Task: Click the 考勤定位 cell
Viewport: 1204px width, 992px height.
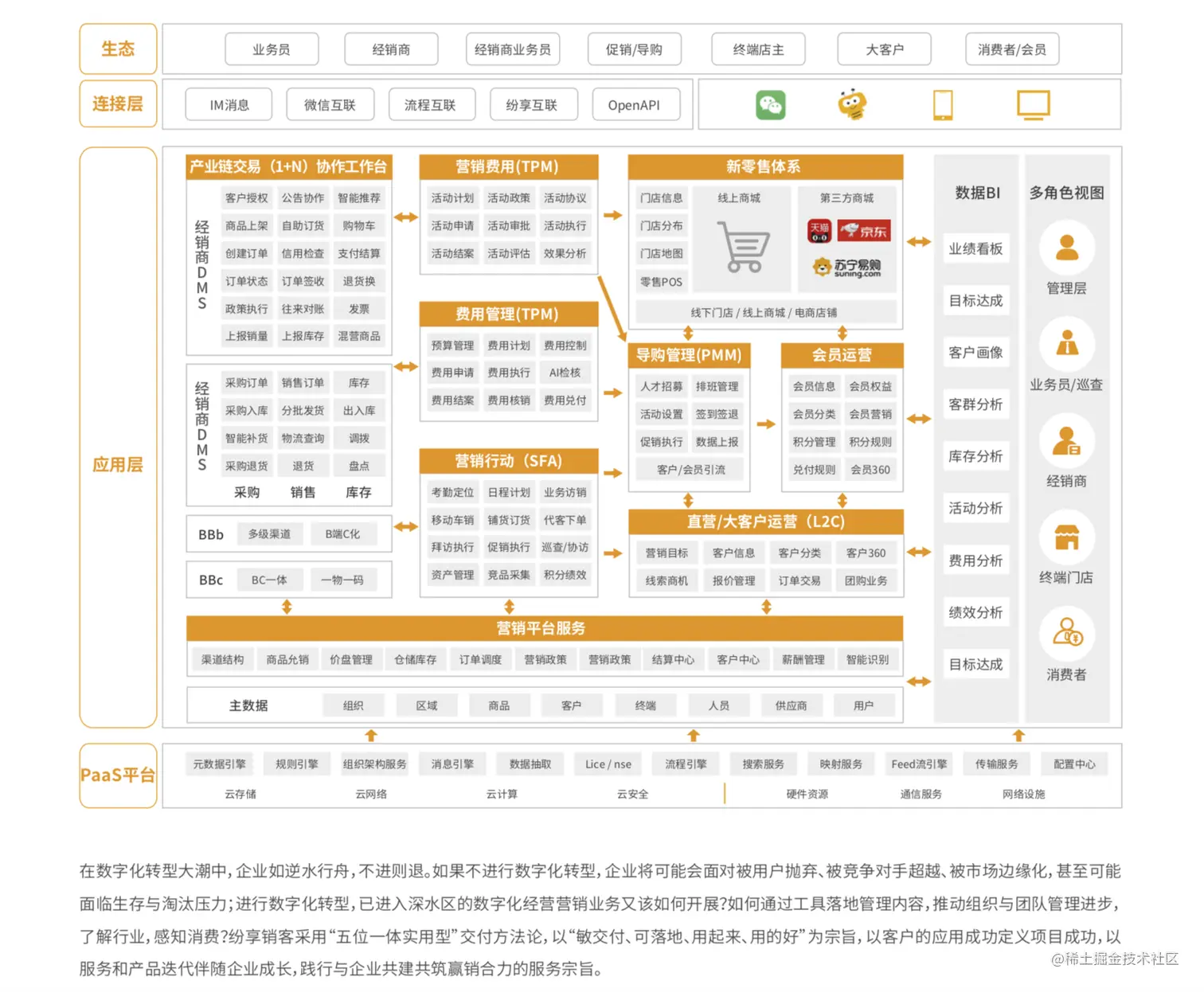Action: [452, 492]
